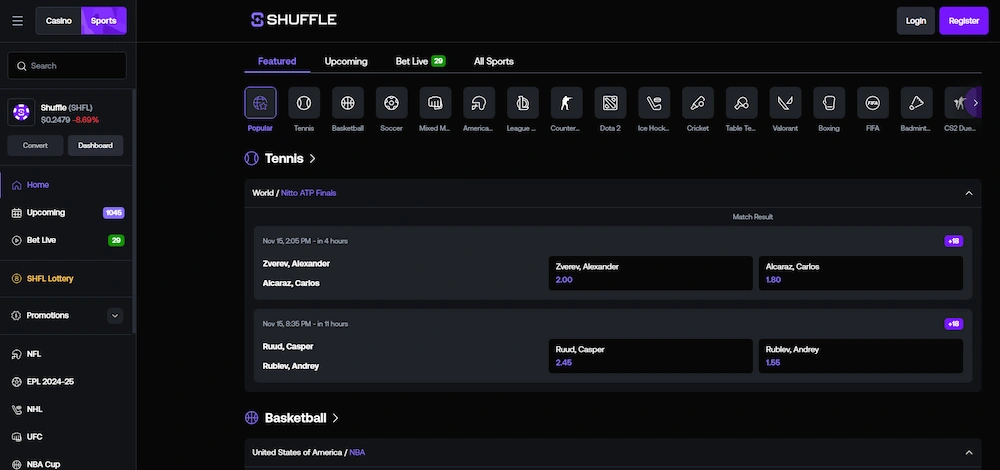1000x470 pixels.
Task: Click "Nov 15, 2:05 PM - in 4 hours"
Action: [305, 241]
